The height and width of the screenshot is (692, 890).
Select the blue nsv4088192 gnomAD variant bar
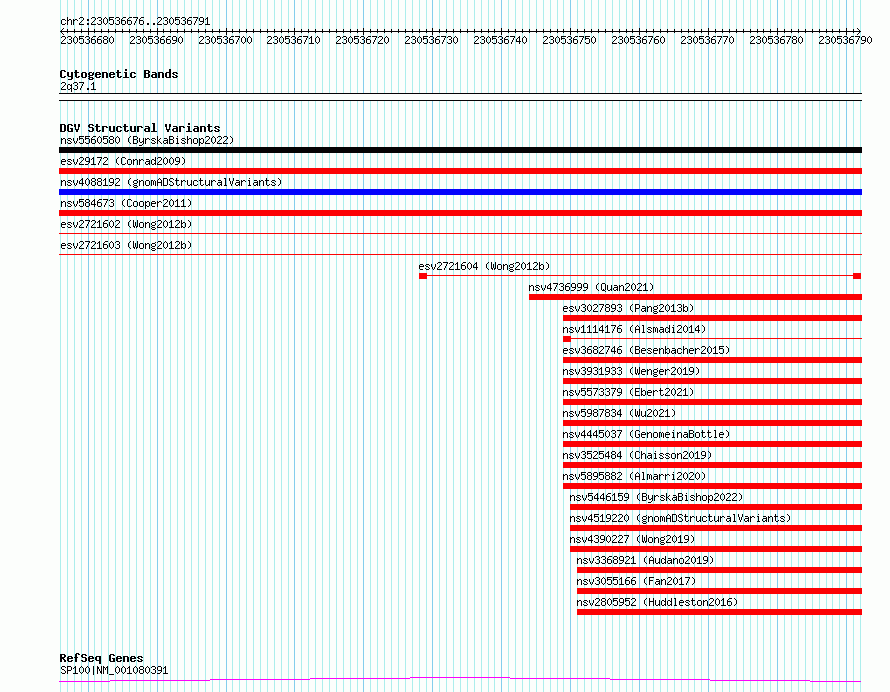[460, 192]
